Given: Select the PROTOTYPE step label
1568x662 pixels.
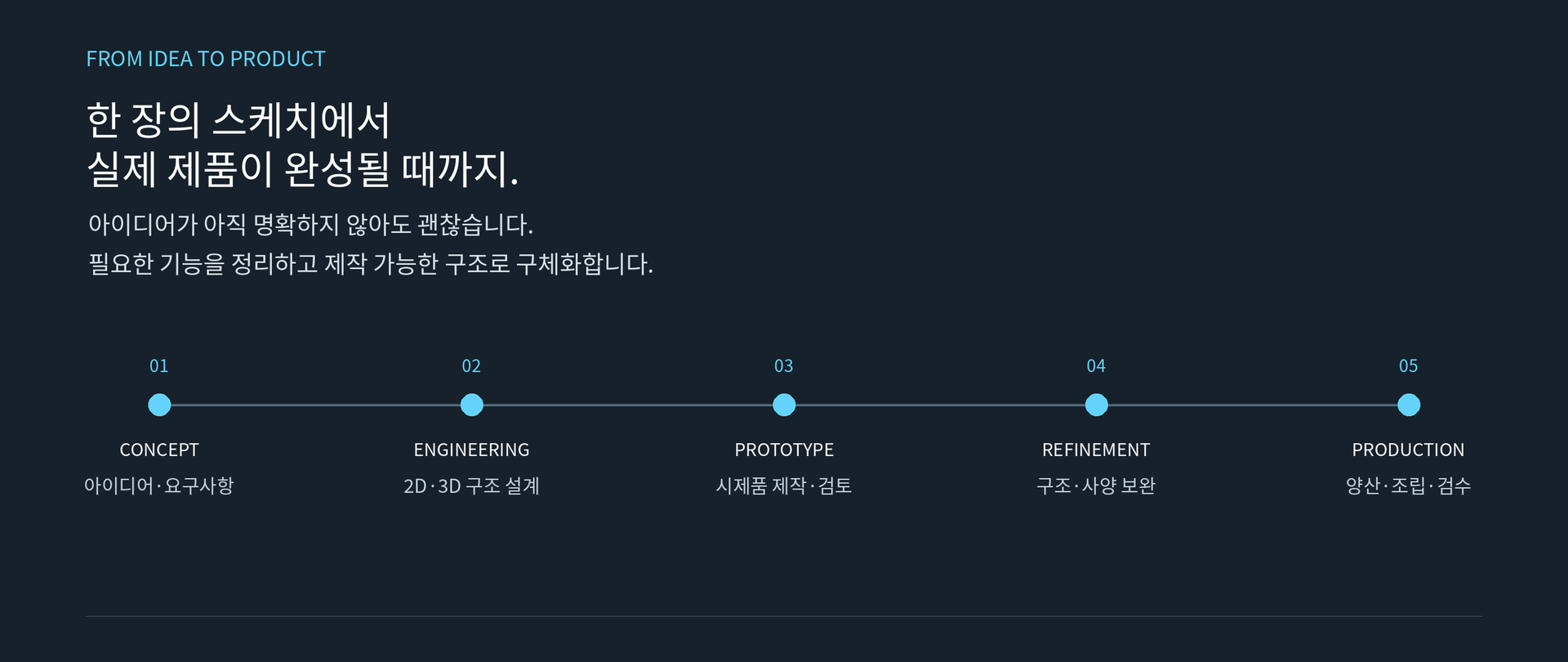Looking at the screenshot, I should coord(784,450).
